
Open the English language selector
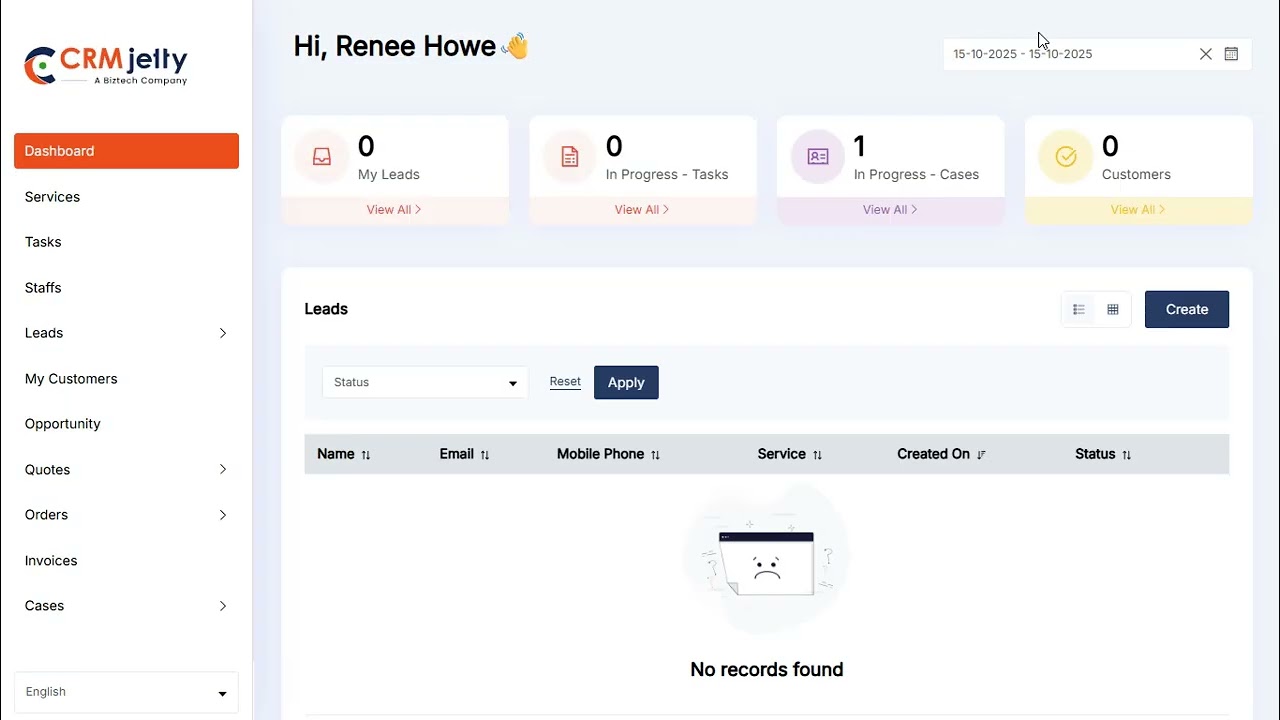tap(126, 692)
